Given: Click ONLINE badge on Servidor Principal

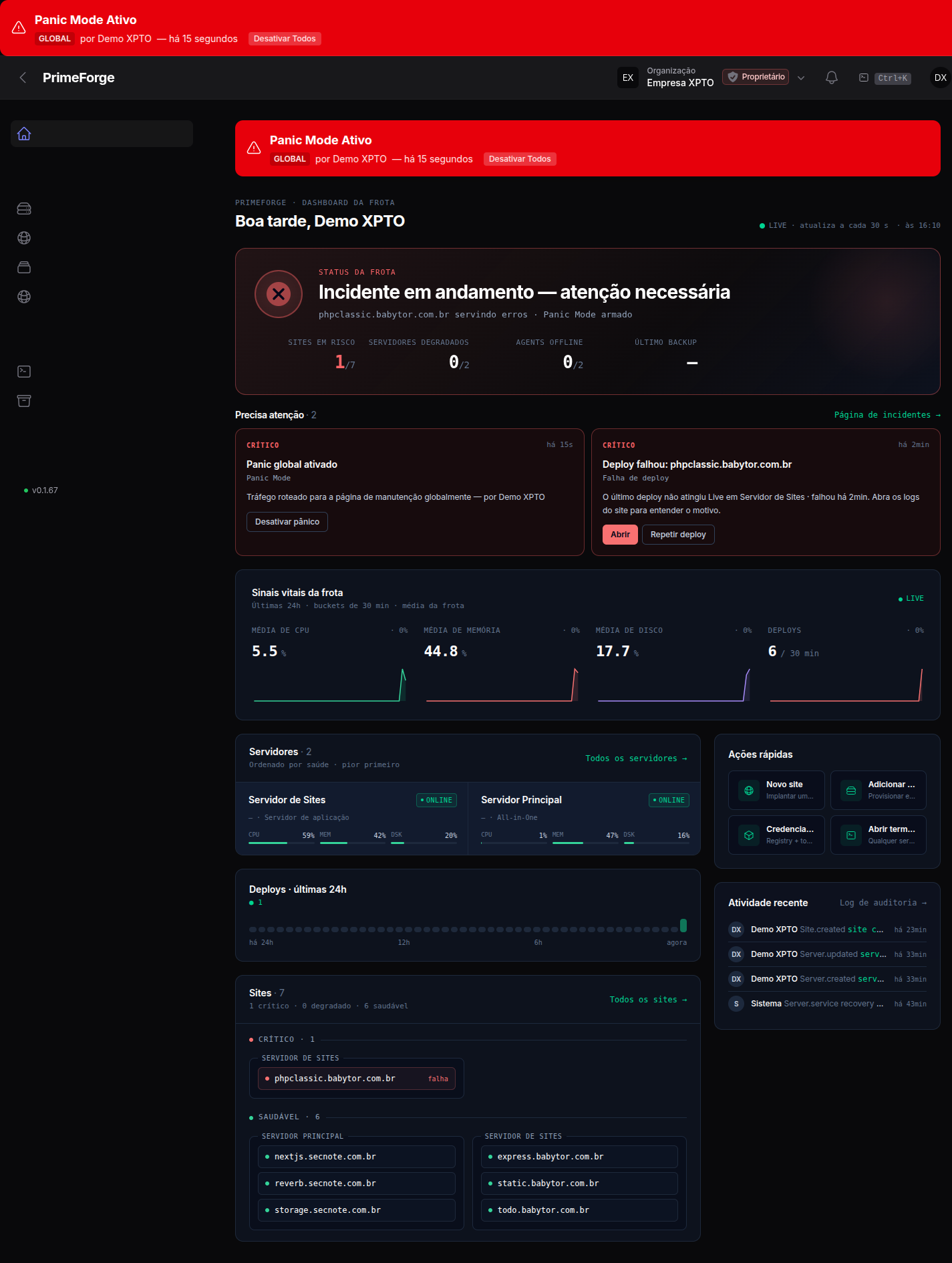Looking at the screenshot, I should [669, 801].
